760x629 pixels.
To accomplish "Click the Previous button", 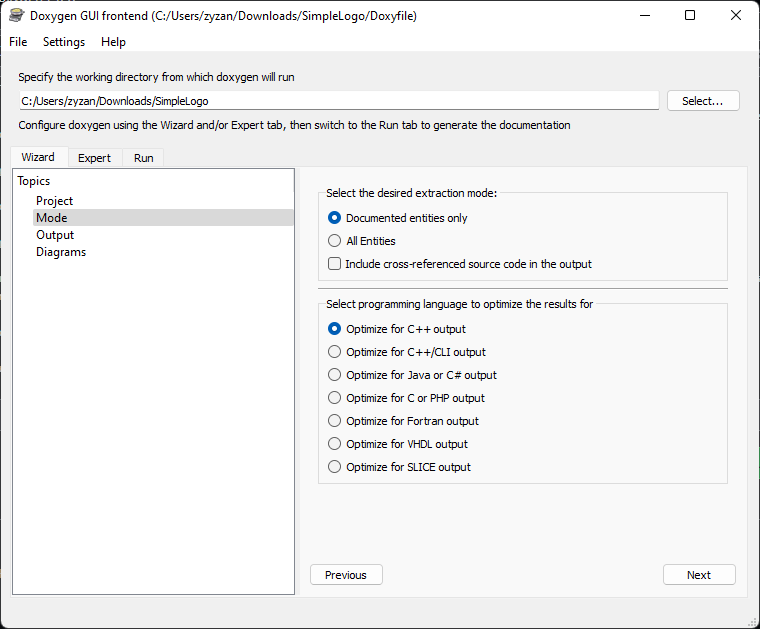I will pos(346,575).
